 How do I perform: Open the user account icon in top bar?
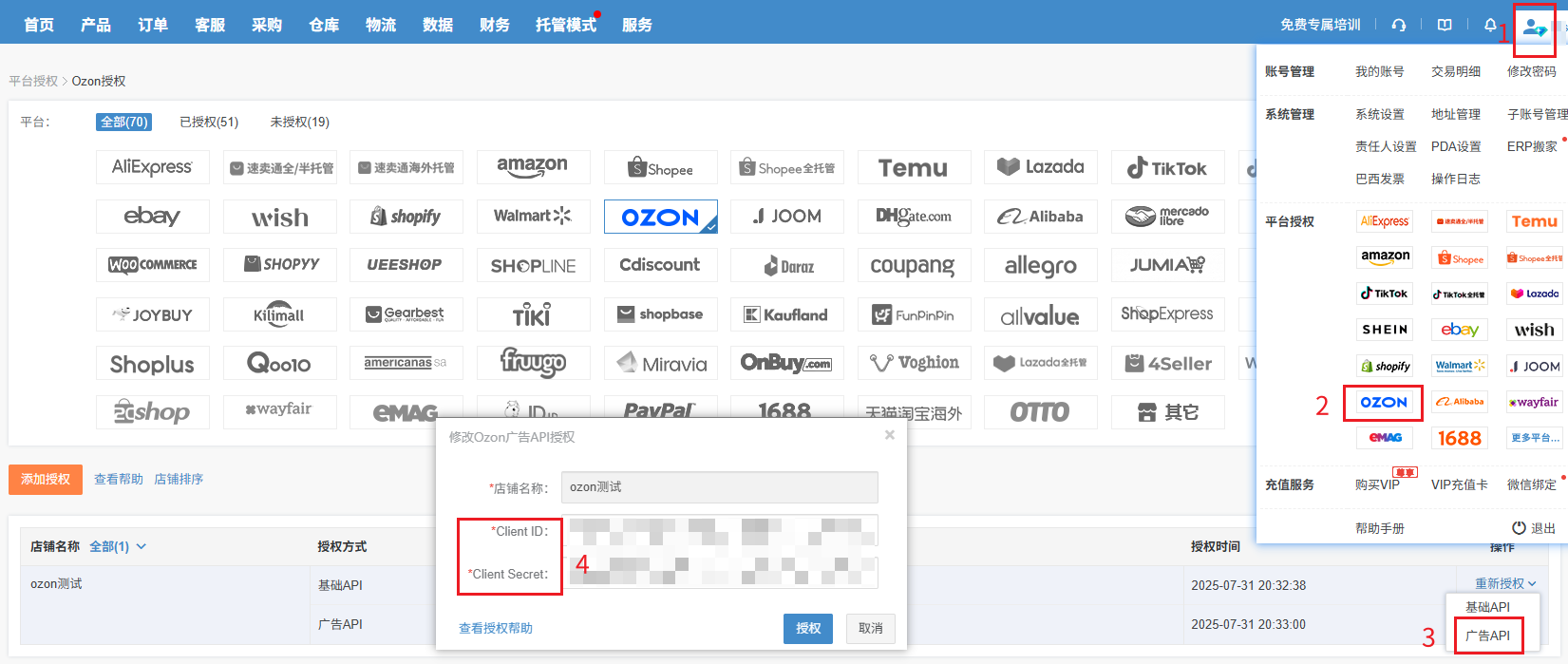[1535, 28]
